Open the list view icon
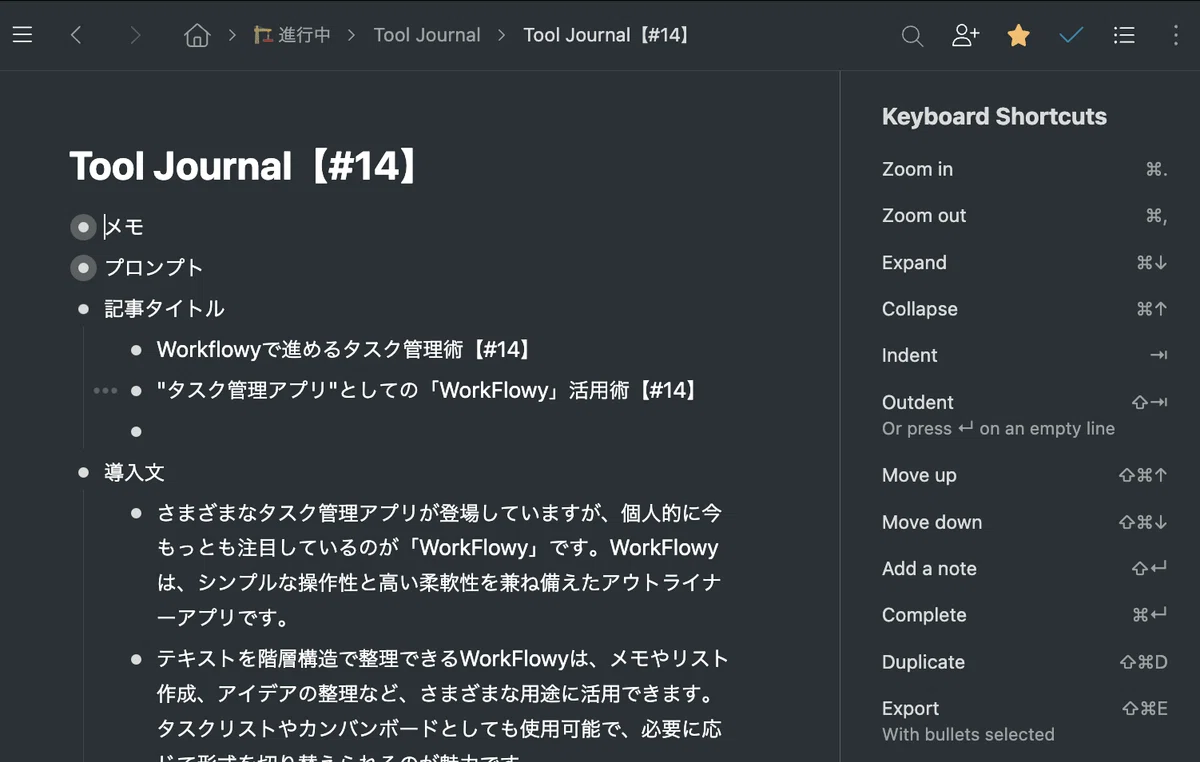The image size is (1200, 762). (1124, 35)
